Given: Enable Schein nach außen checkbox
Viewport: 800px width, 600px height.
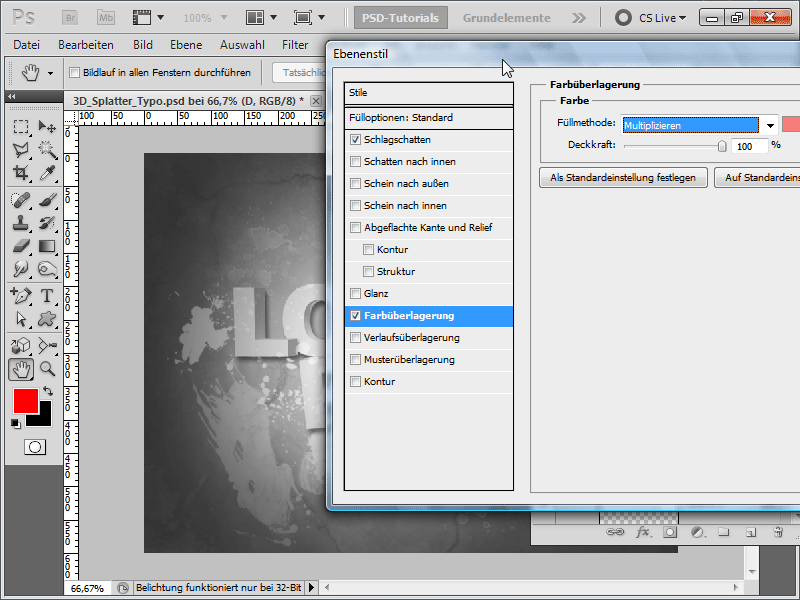Looking at the screenshot, I should [356, 184].
